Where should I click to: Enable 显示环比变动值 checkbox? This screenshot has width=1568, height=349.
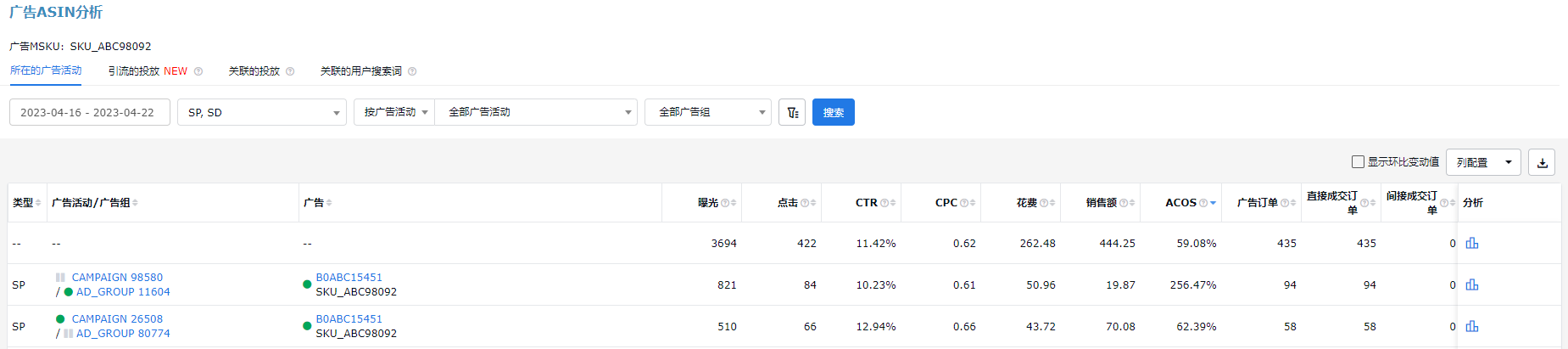tap(1358, 161)
